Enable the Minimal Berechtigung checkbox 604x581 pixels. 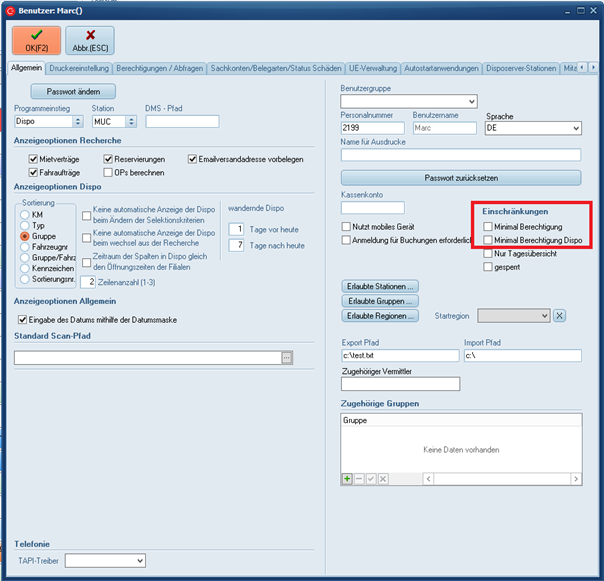pyautogui.click(x=488, y=227)
